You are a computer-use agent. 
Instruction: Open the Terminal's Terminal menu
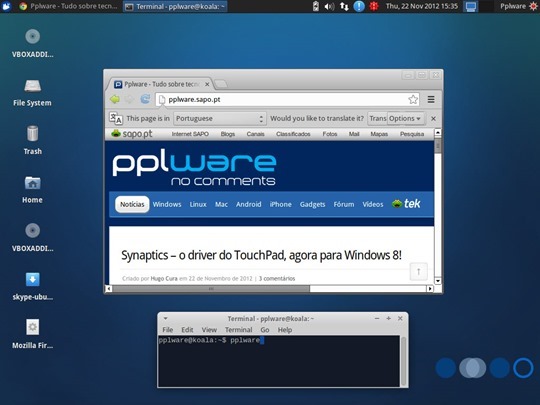point(239,330)
